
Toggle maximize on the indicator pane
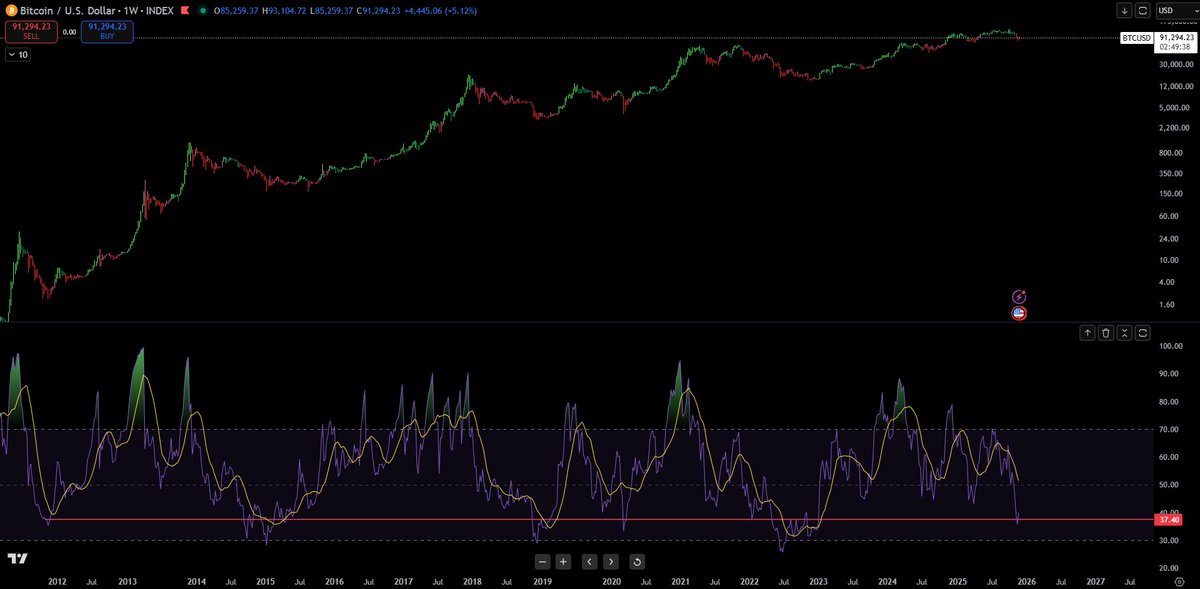tap(1142, 332)
